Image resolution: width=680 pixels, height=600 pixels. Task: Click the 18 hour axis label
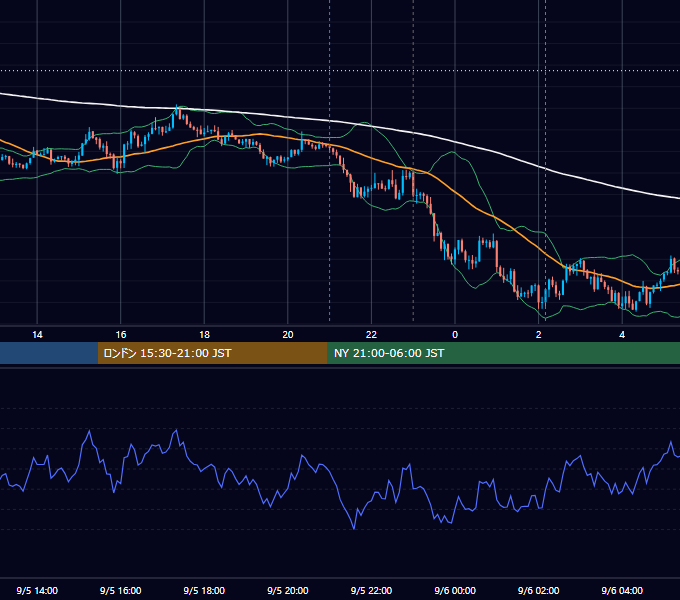[204, 335]
